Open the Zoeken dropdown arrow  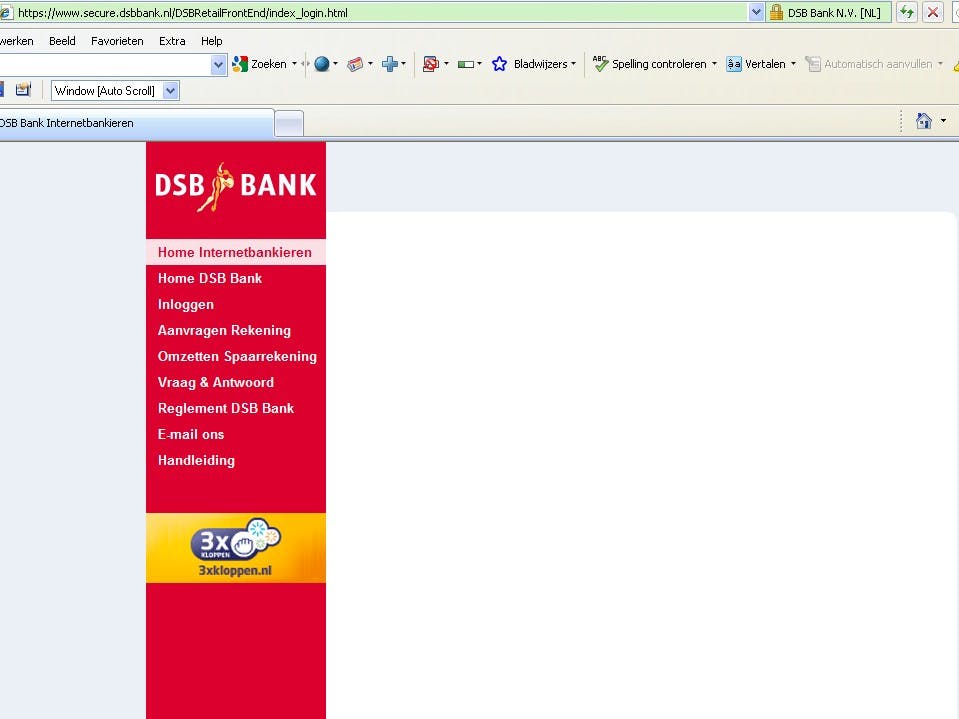click(294, 64)
